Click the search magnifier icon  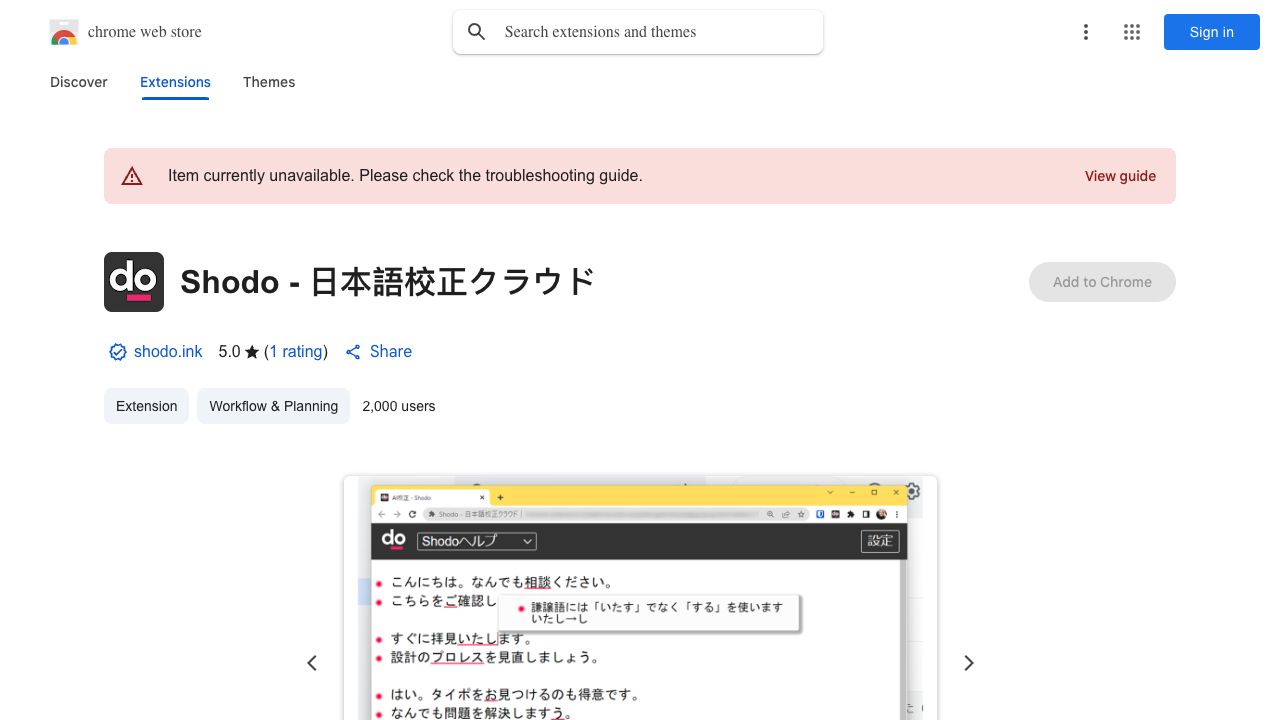tap(477, 32)
